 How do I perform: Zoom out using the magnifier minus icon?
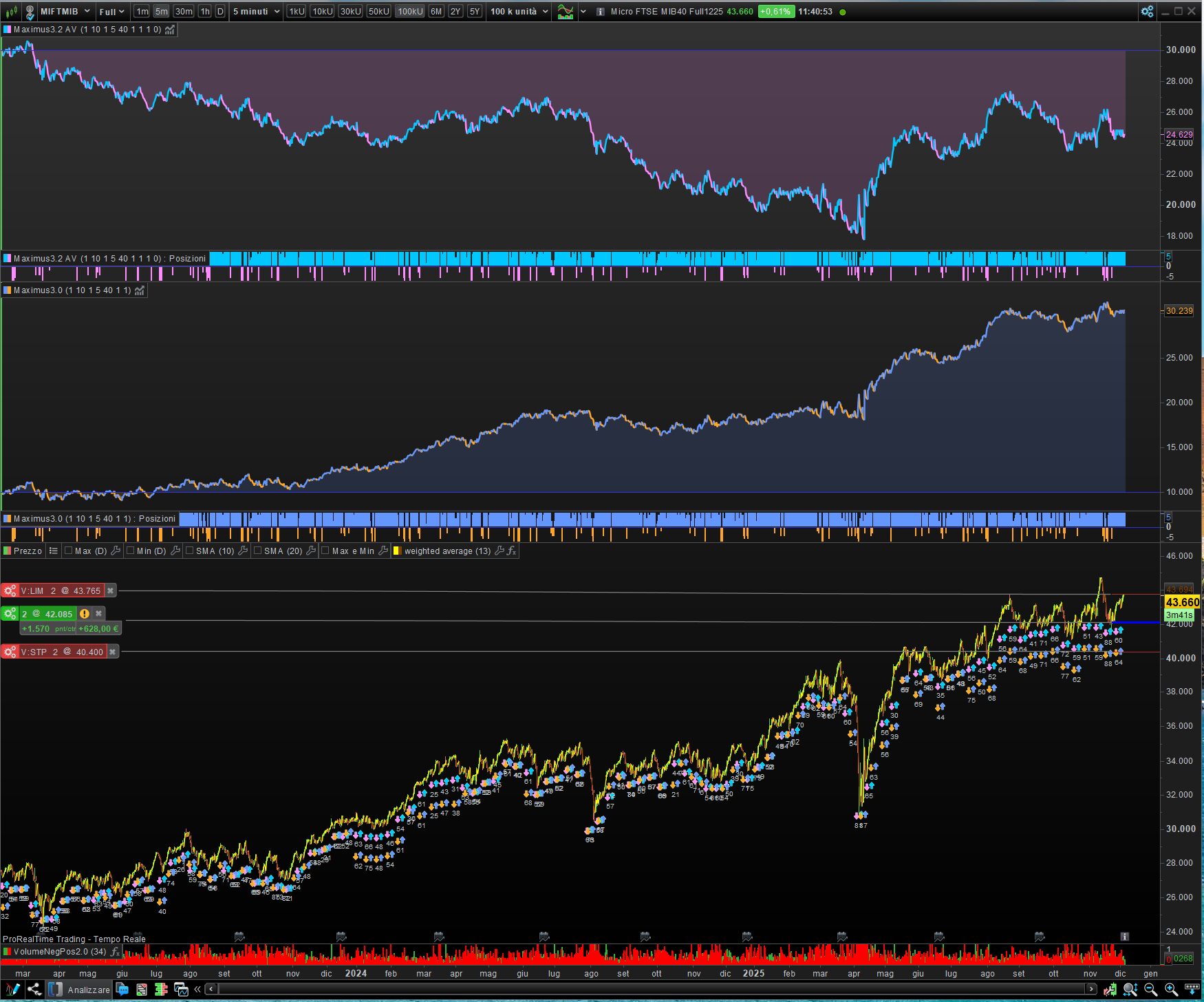[1150, 990]
